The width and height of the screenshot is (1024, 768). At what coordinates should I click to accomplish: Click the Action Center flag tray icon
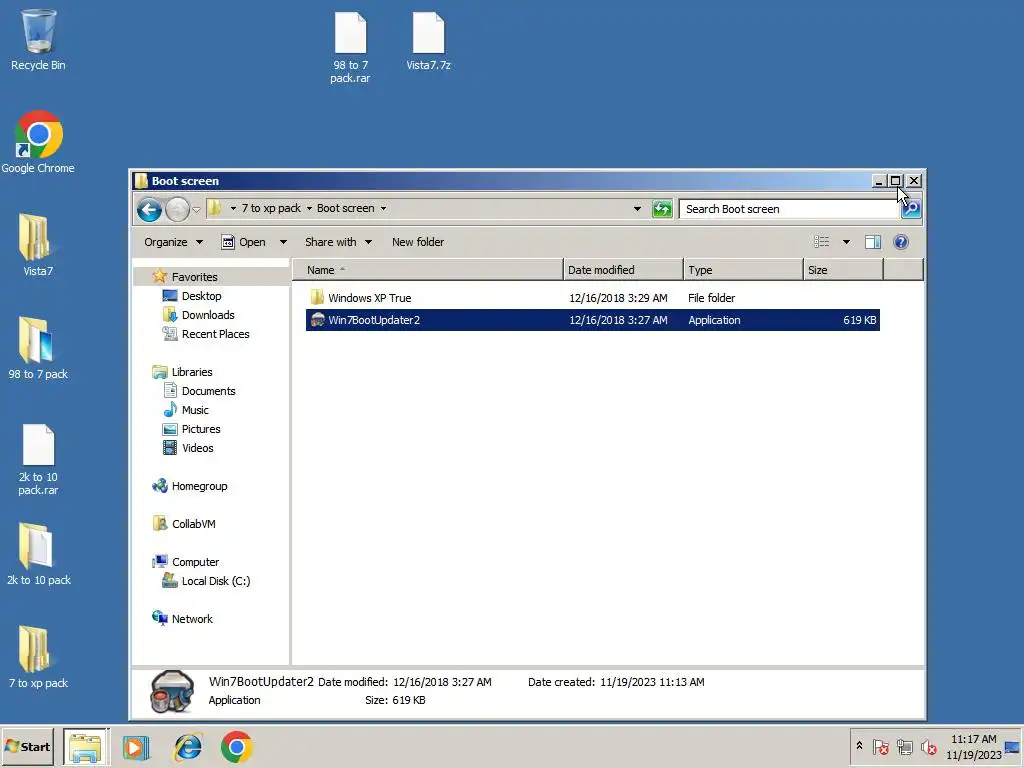click(880, 747)
